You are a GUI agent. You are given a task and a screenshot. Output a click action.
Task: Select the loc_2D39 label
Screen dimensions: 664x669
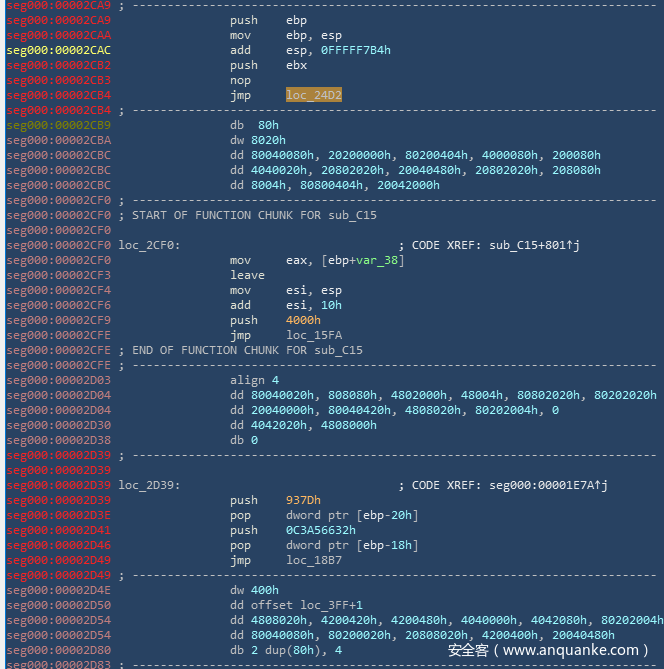tap(149, 486)
